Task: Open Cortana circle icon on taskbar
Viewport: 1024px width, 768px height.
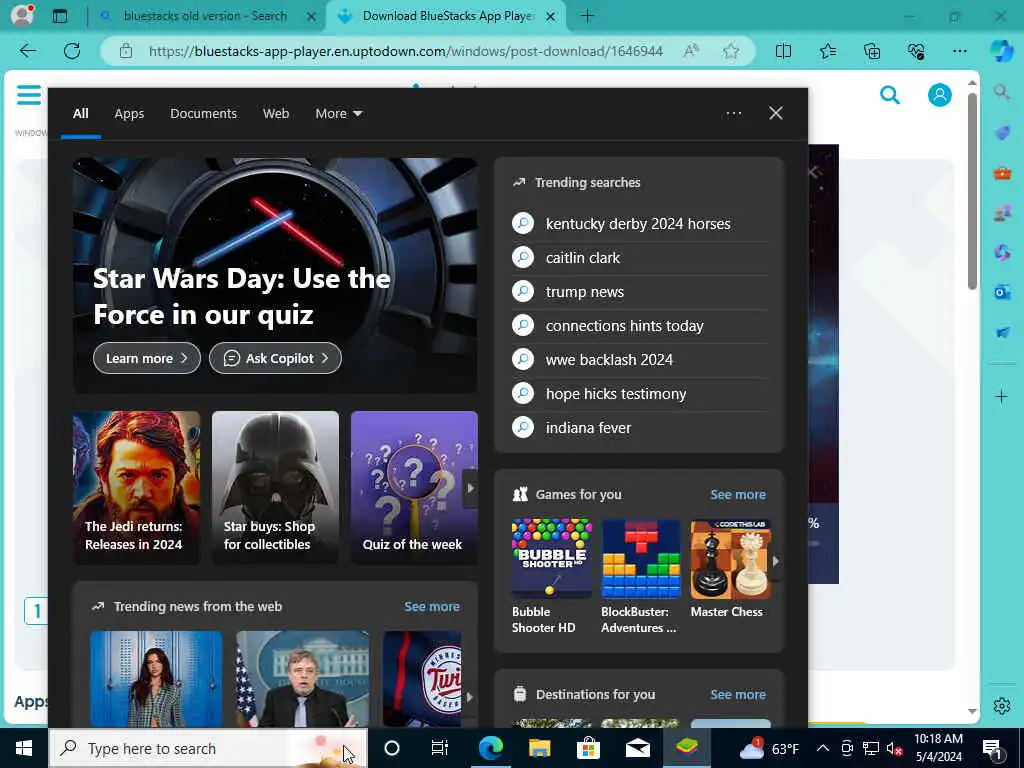Action: (x=392, y=748)
